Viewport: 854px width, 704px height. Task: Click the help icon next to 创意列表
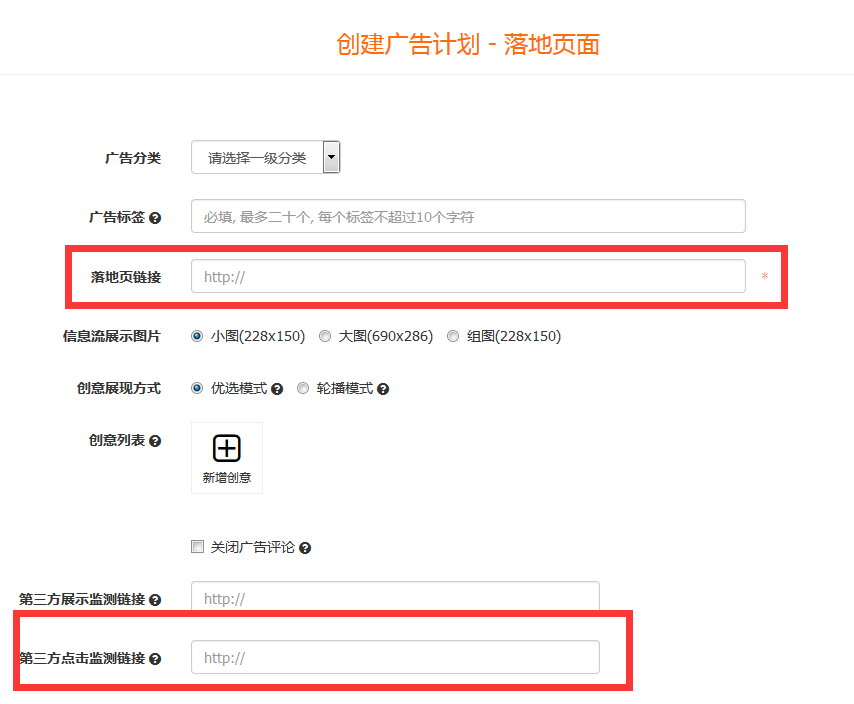tap(155, 441)
